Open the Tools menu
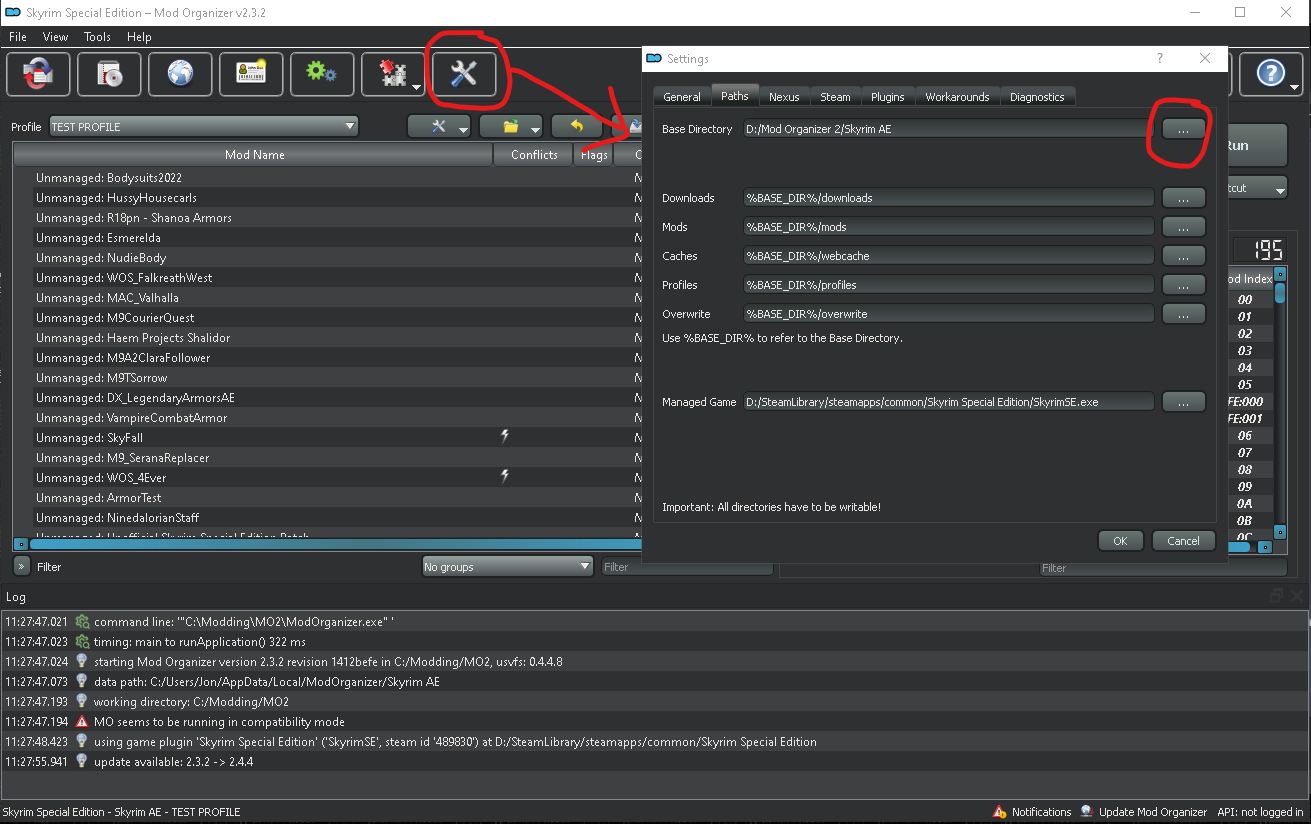Viewport: 1311px width, 824px height. (x=98, y=37)
